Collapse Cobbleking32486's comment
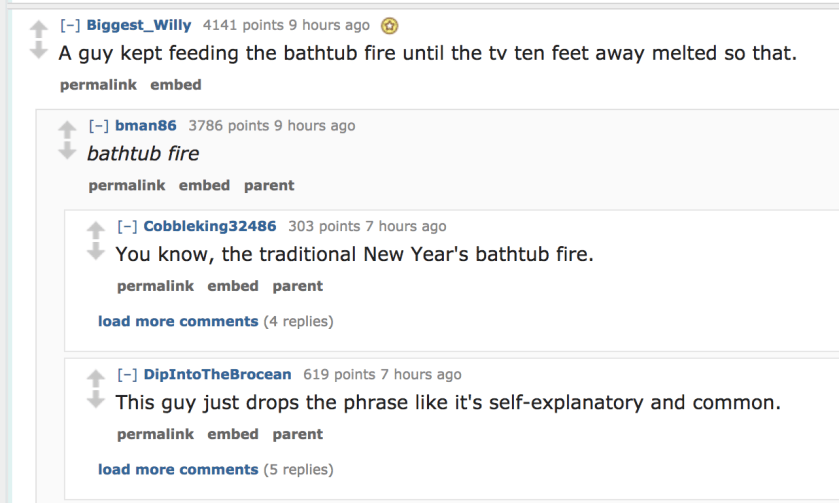Screen dimensions: 839x503 (127, 226)
